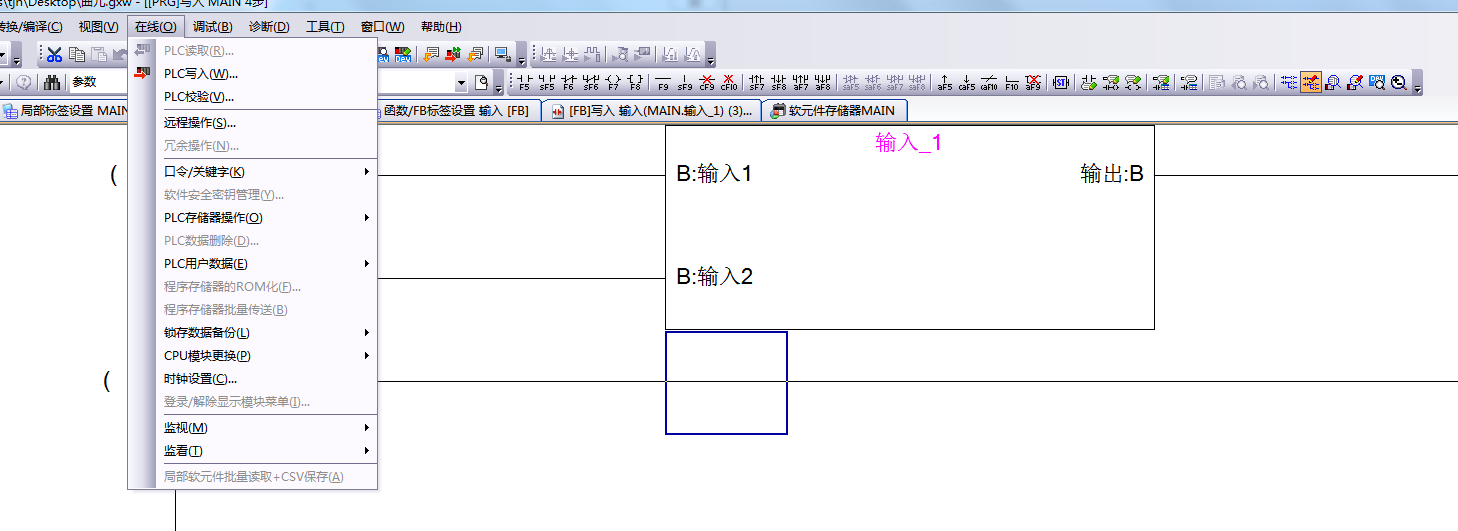Click the binoculars find icon
Image resolution: width=1458 pixels, height=531 pixels.
(x=51, y=83)
